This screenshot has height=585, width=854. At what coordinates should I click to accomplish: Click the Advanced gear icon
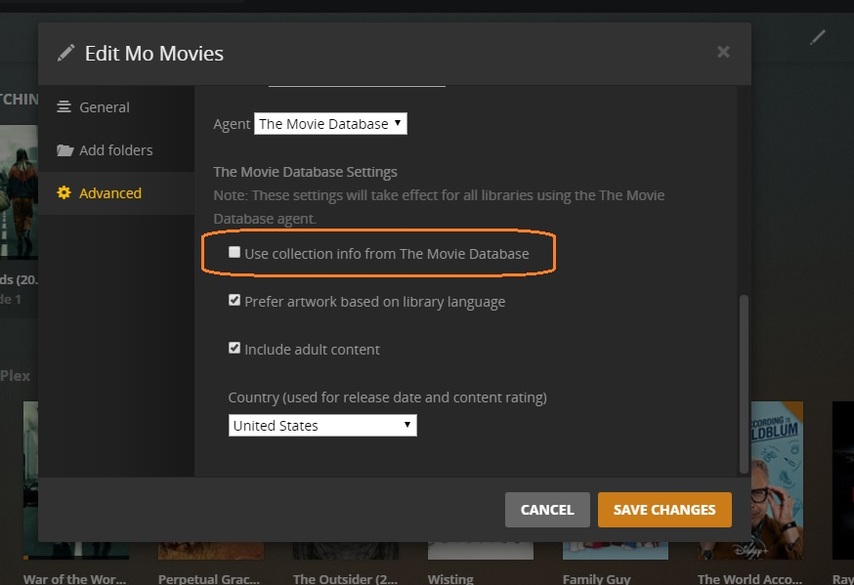pyautogui.click(x=64, y=193)
